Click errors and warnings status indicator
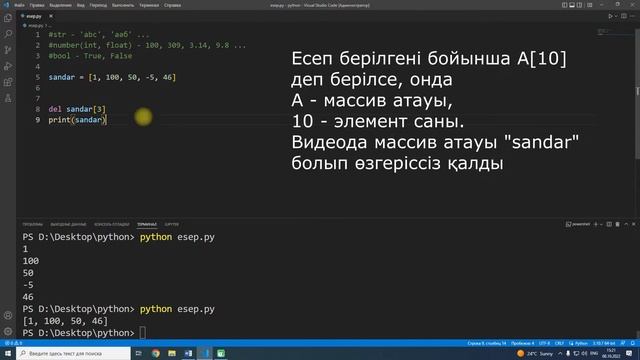Viewport: 640px width, 360px height. (x=13, y=343)
